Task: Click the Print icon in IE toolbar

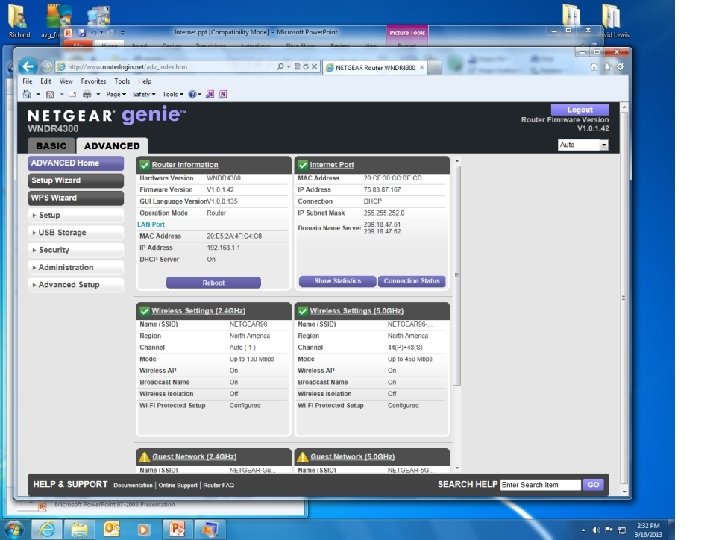Action: tap(87, 95)
